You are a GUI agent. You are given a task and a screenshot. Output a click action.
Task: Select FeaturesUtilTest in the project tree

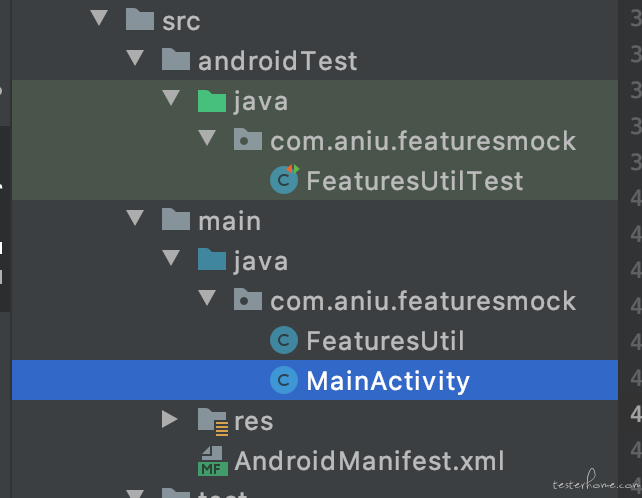(415, 181)
